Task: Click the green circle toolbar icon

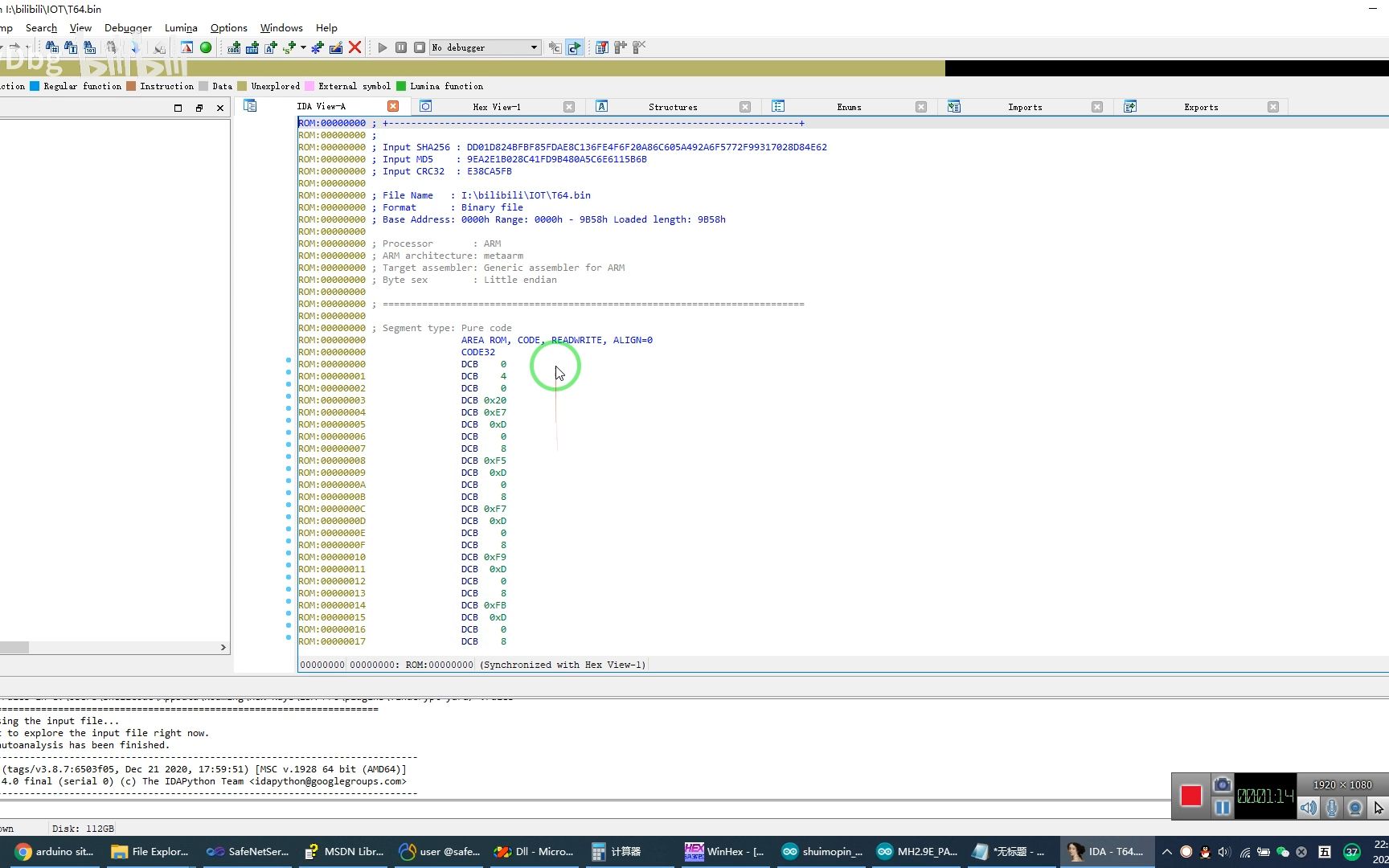Action: click(x=206, y=47)
